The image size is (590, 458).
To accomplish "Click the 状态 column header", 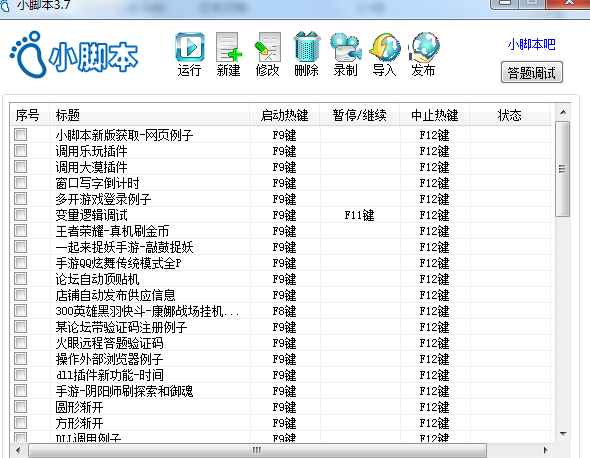I will (x=509, y=115).
